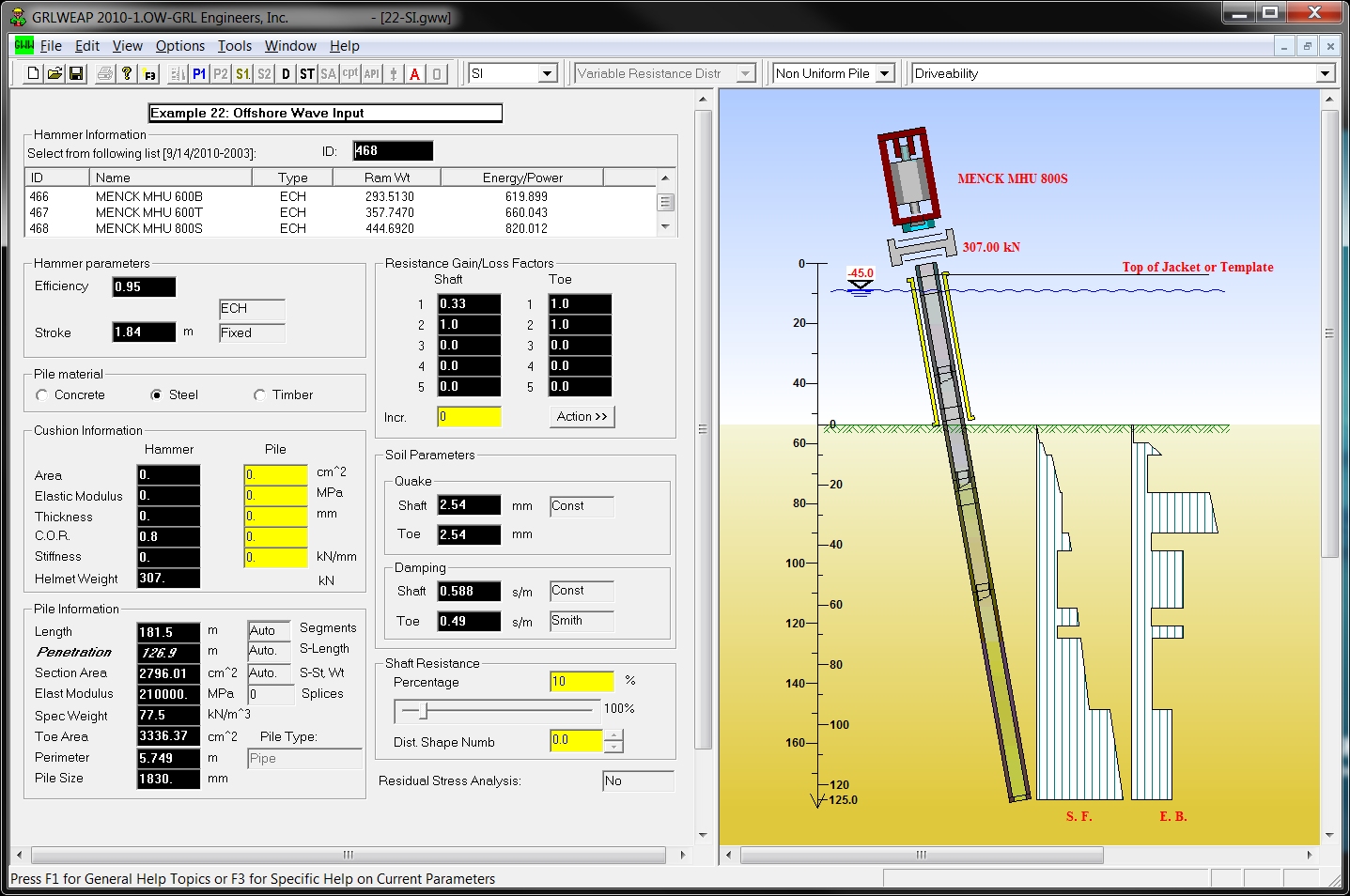Open the Driveability analysis dropdown
Viewport: 1350px width, 896px height.
pyautogui.click(x=1325, y=73)
